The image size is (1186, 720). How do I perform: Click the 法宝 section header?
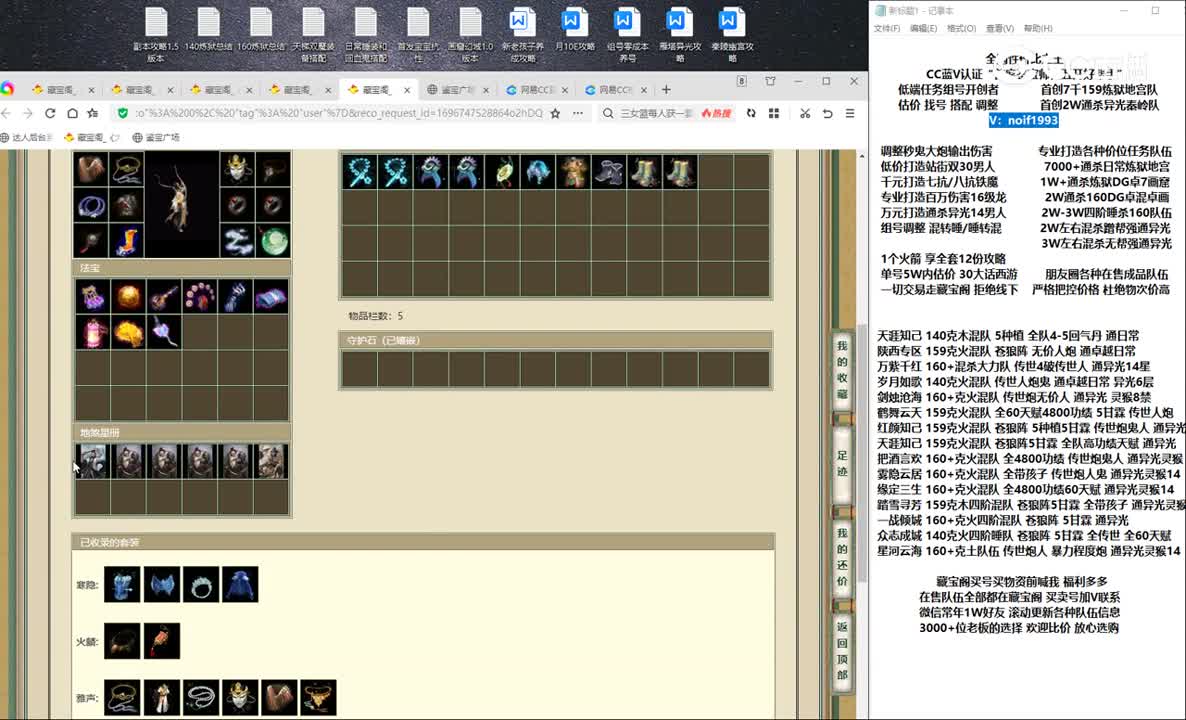182,268
